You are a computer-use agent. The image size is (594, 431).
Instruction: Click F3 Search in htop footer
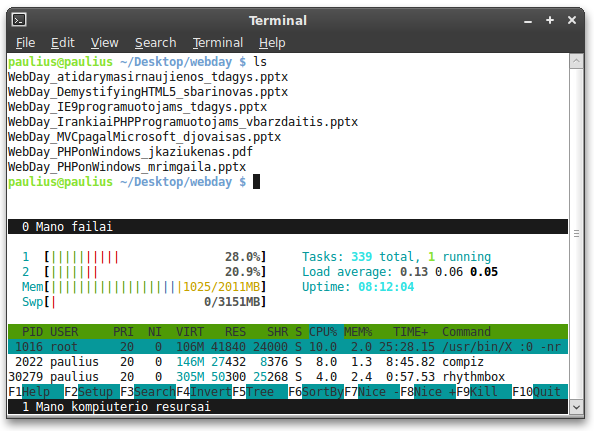tap(148, 392)
